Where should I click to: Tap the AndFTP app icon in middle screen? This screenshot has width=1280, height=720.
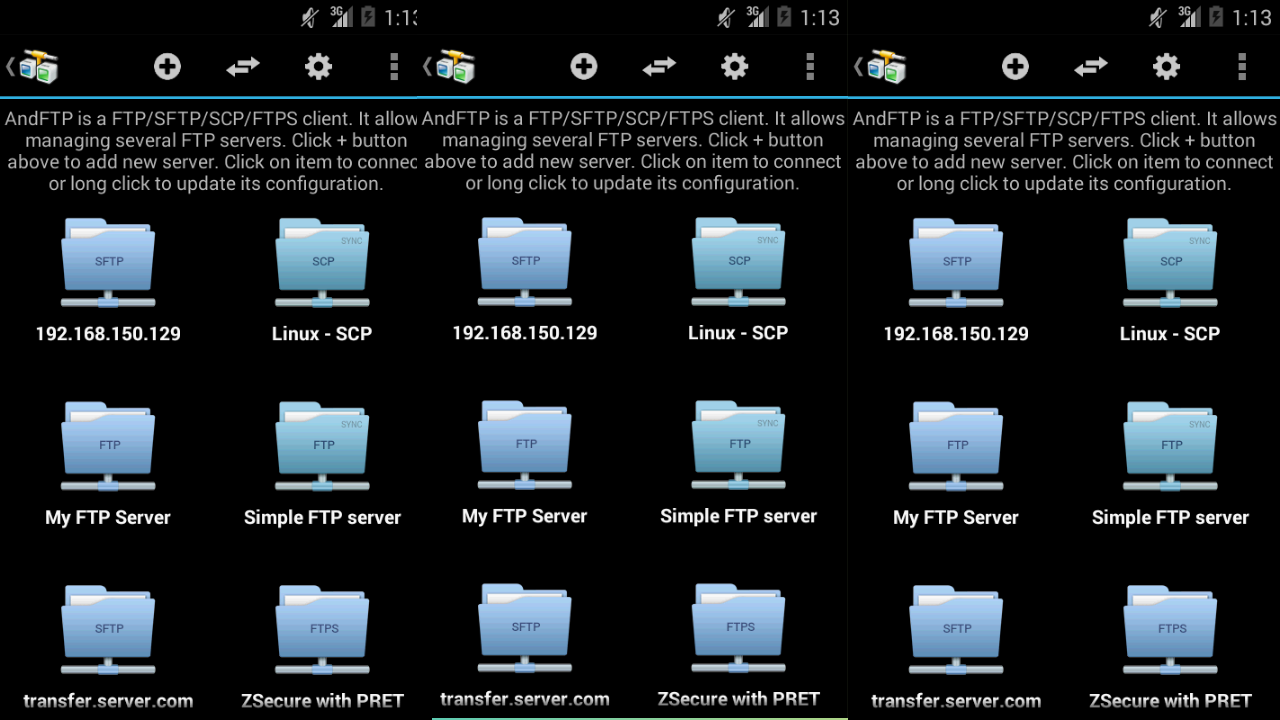coord(455,67)
